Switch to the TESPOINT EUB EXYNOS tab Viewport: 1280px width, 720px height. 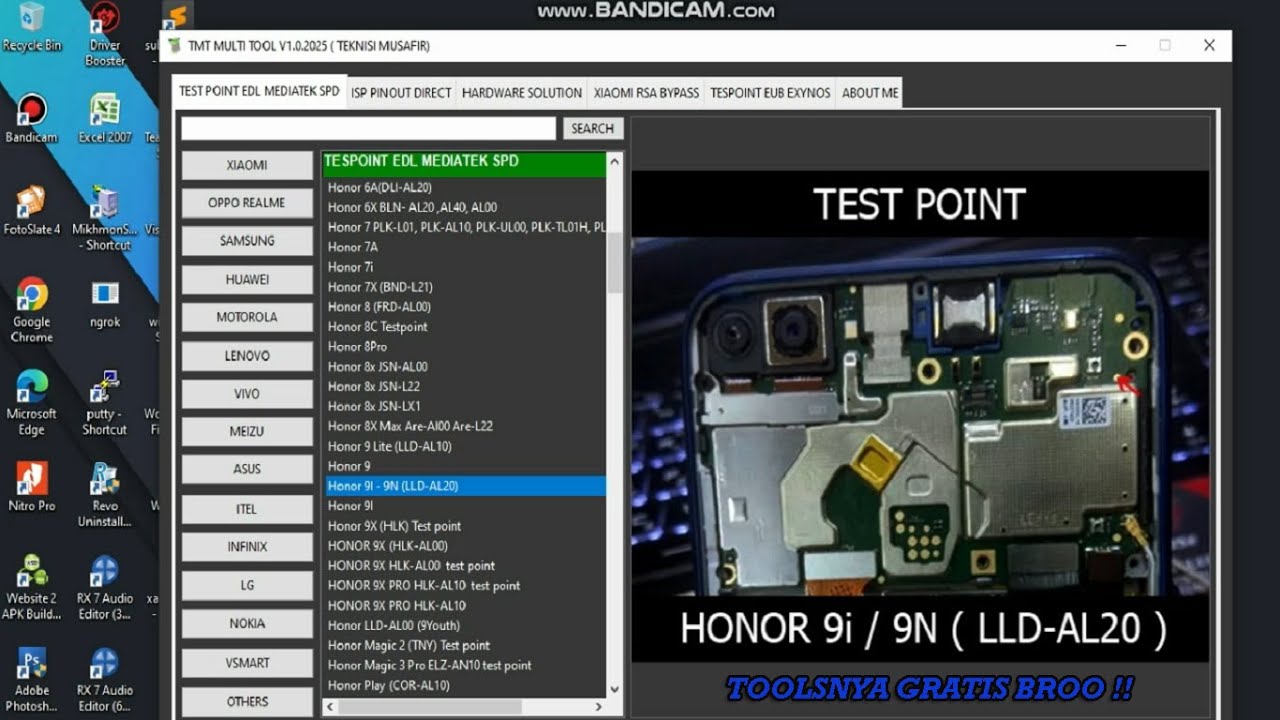coord(770,93)
